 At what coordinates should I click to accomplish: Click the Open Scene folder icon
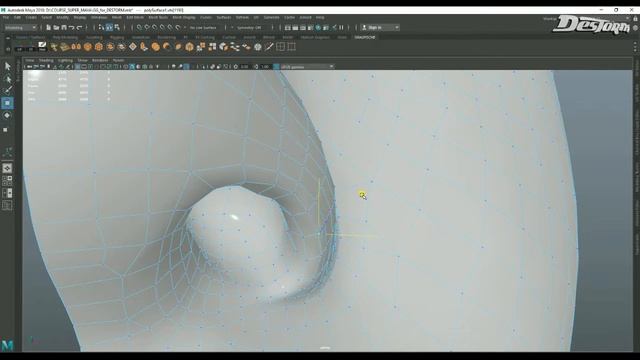56,27
